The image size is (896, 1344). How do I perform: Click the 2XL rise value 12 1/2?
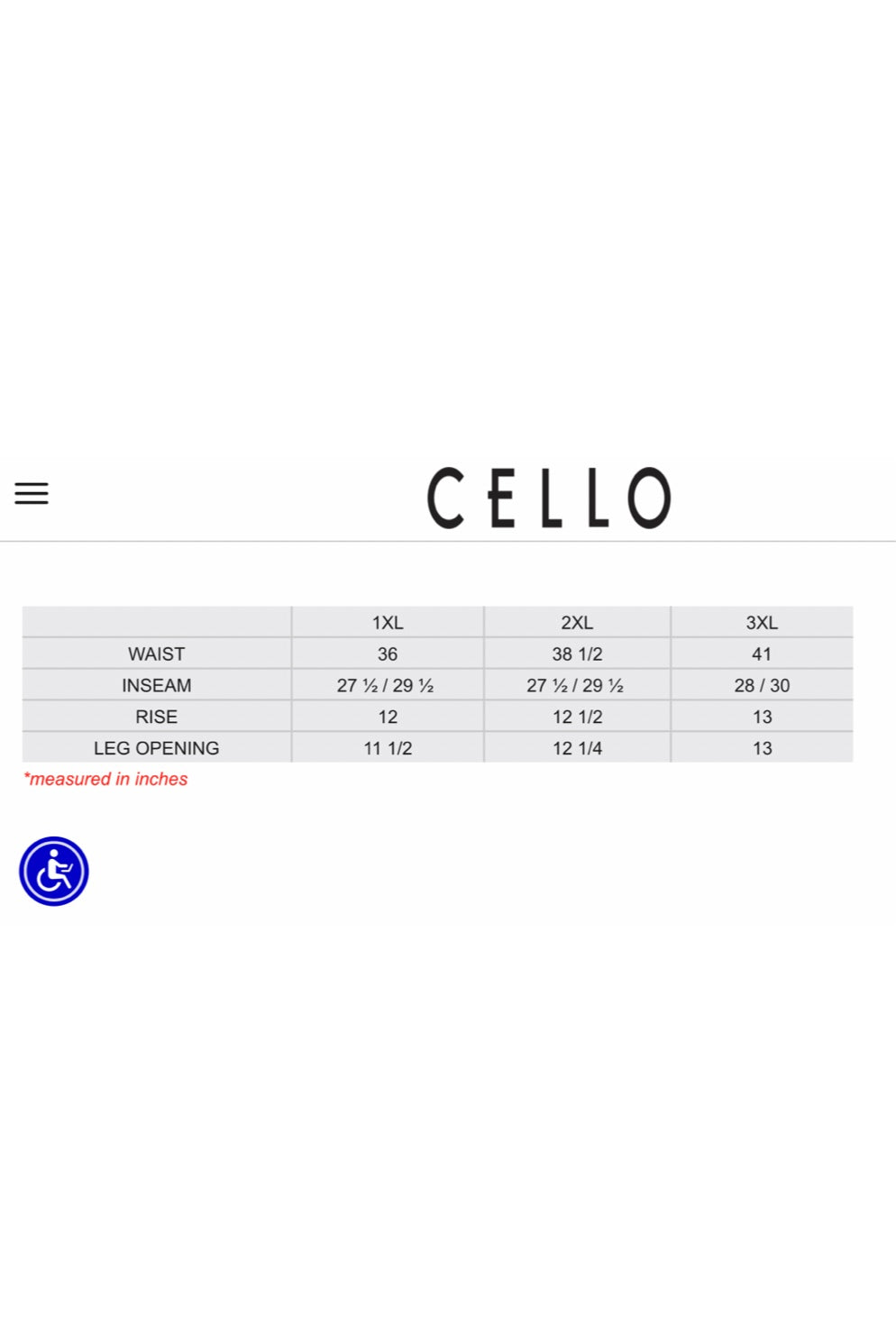[577, 718]
